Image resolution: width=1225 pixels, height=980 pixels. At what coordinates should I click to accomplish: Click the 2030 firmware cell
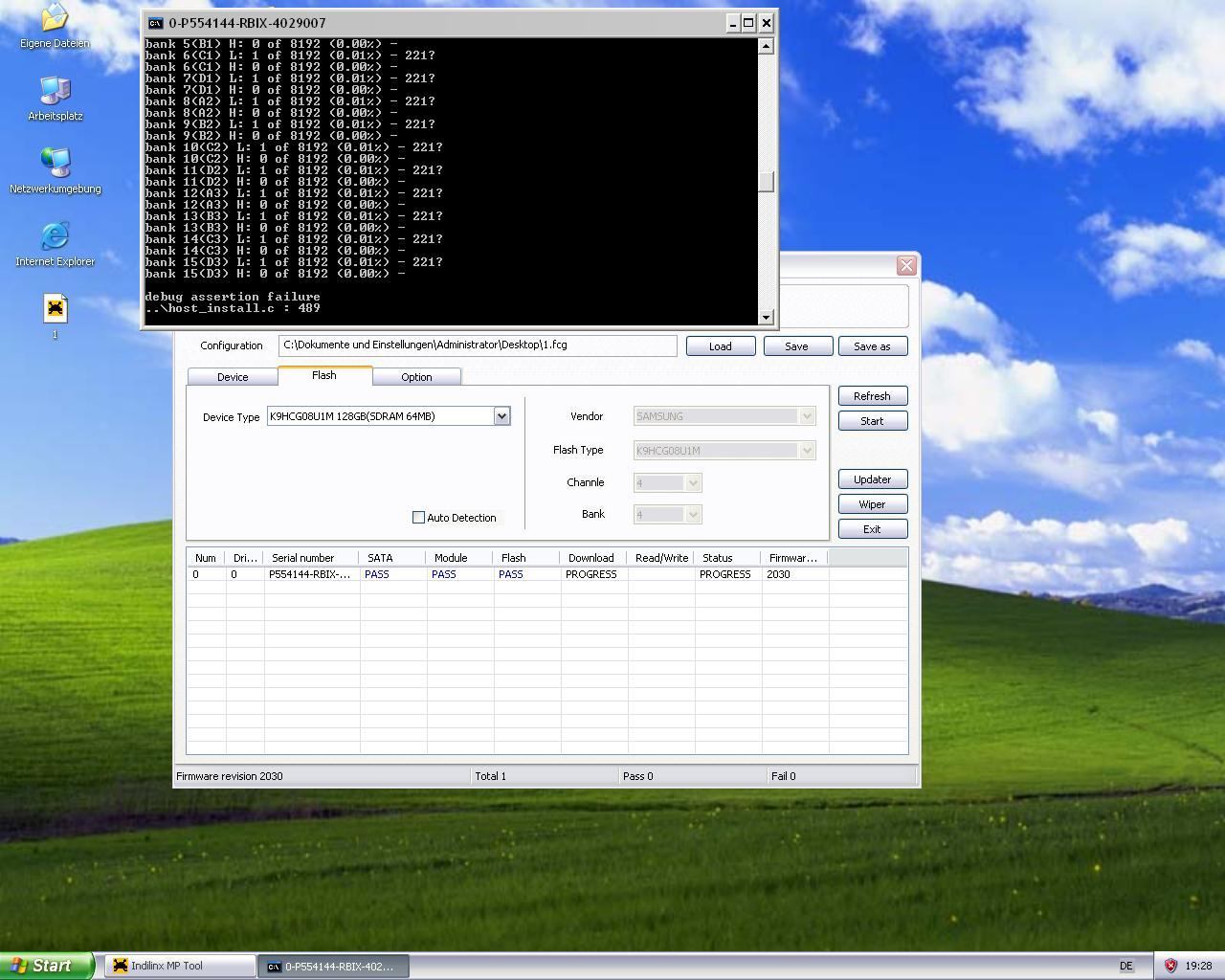[x=778, y=574]
